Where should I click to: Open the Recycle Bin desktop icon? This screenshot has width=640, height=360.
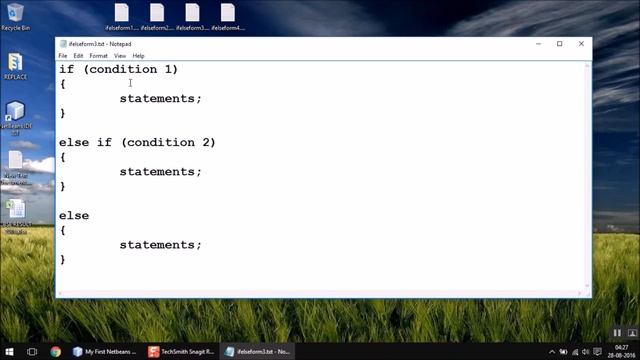click(15, 16)
